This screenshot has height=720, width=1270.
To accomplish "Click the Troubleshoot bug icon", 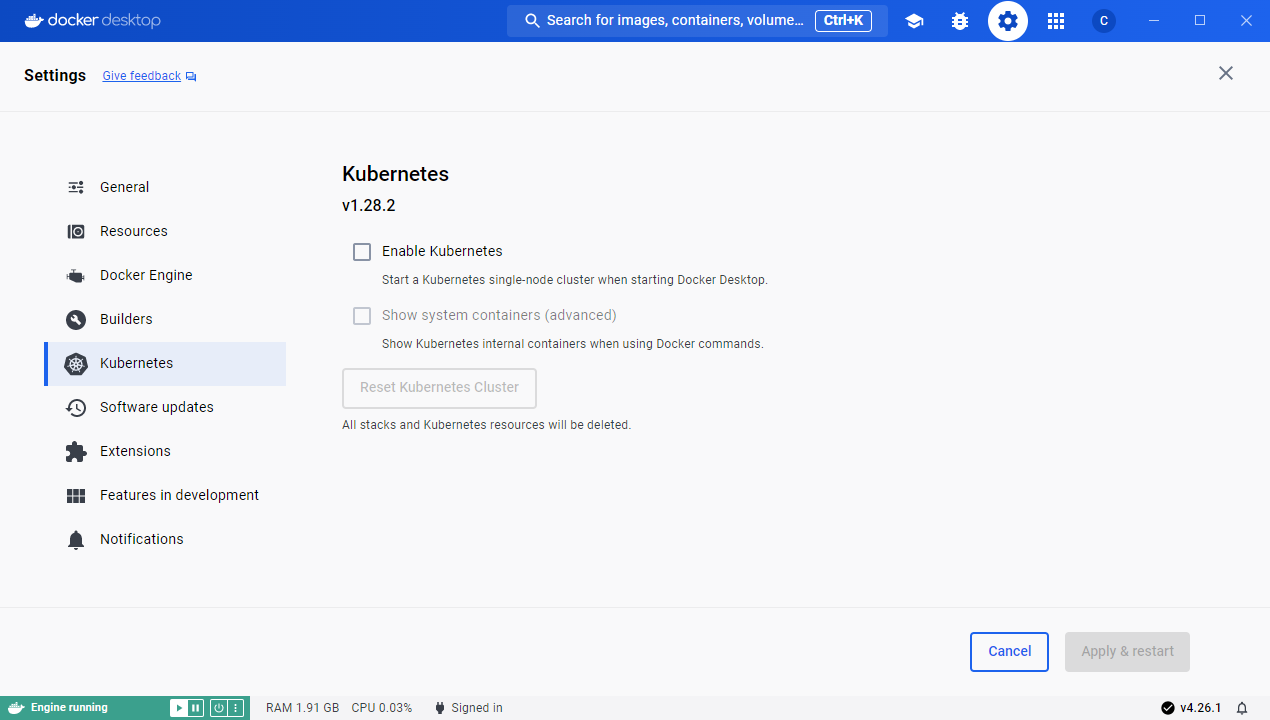I will click(x=960, y=21).
